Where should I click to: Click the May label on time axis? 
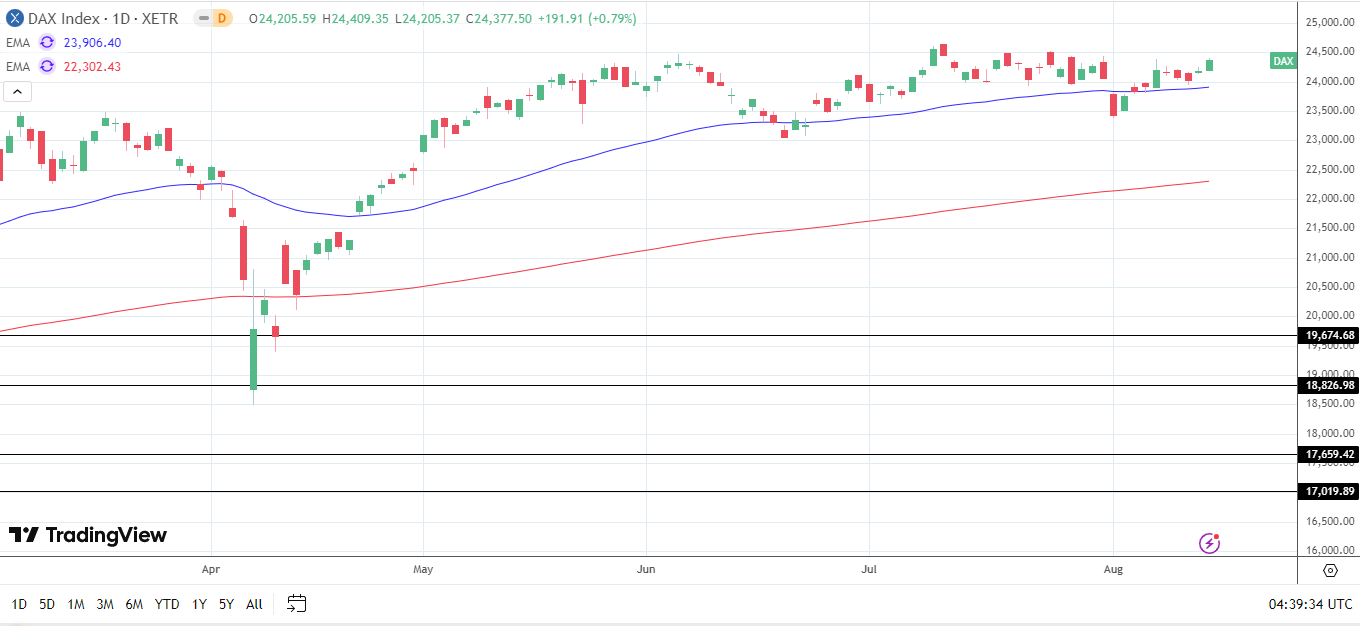pyautogui.click(x=423, y=570)
